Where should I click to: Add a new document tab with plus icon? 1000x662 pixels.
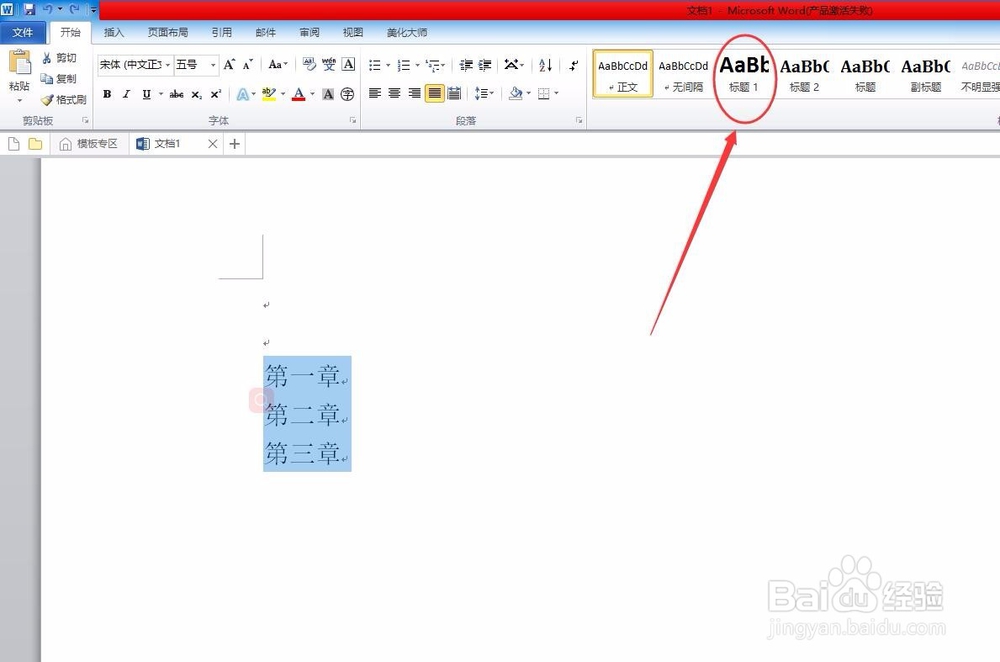[235, 144]
